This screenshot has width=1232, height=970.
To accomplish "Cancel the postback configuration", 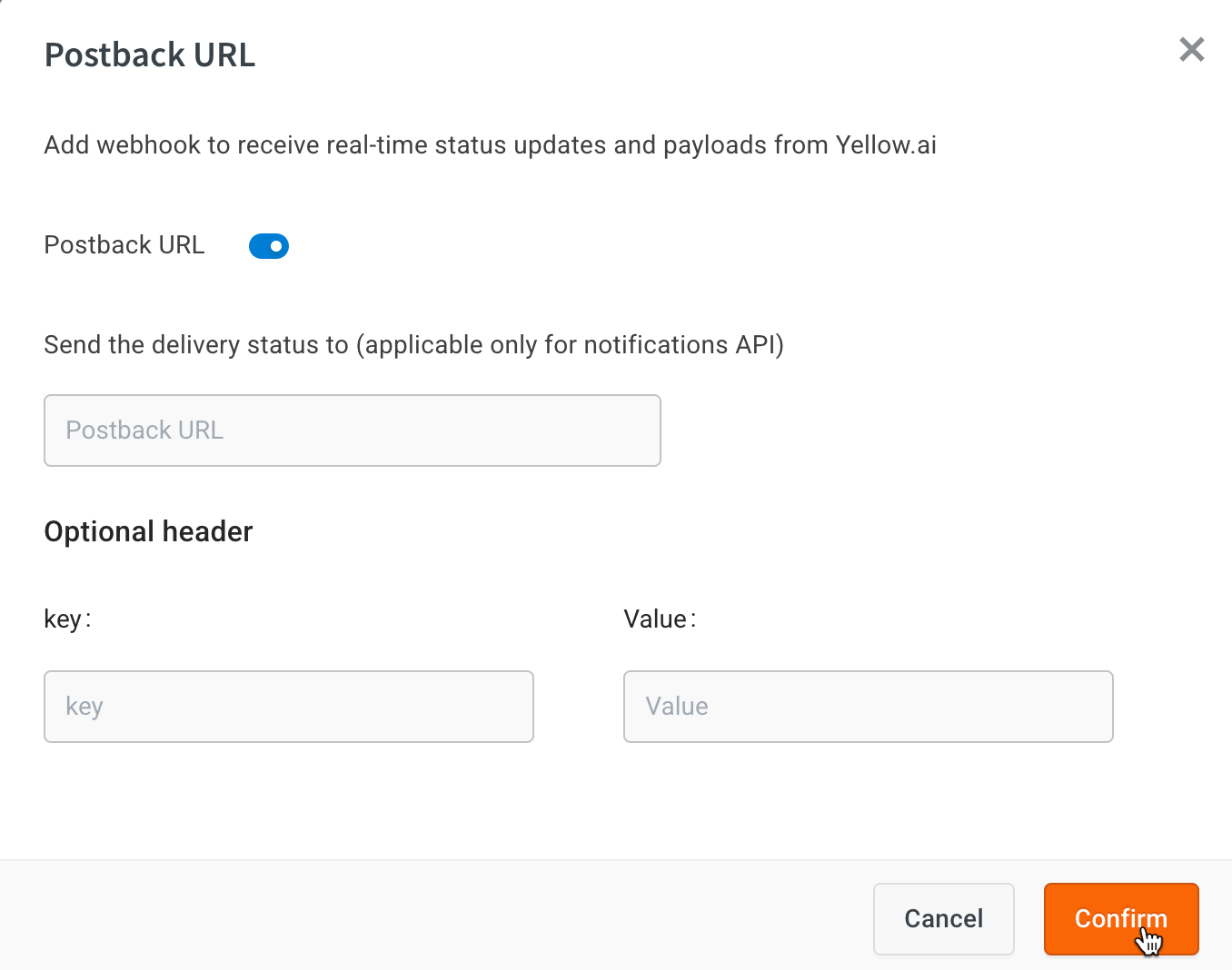I will point(944,919).
